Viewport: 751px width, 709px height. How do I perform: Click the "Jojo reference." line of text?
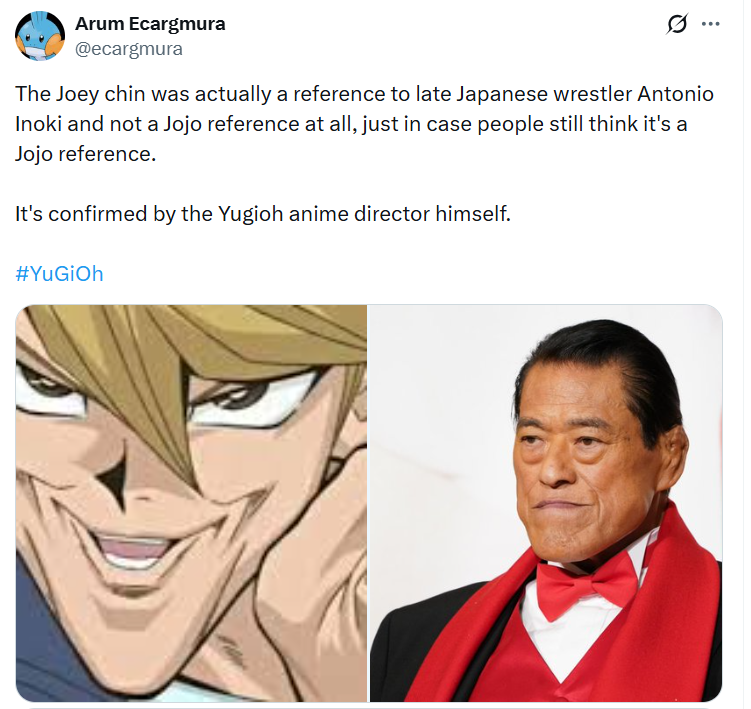[86, 154]
